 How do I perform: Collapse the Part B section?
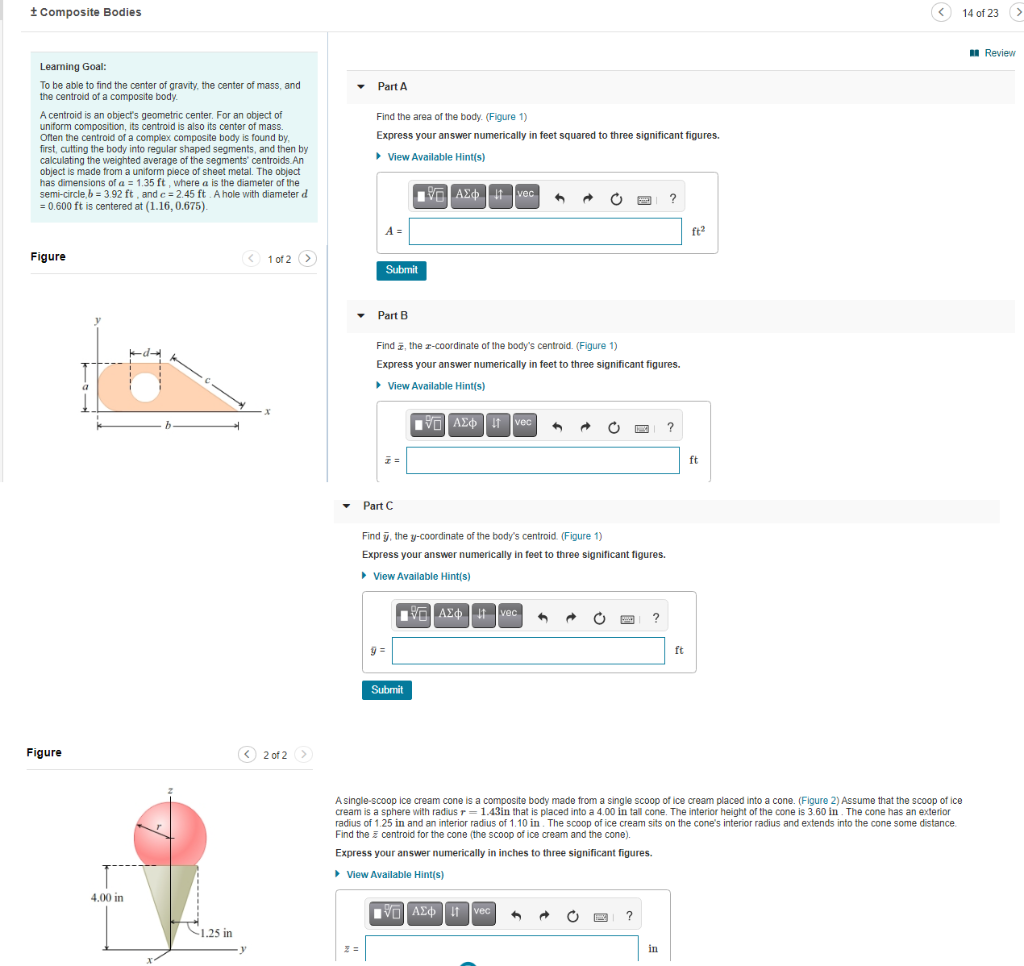pos(360,315)
